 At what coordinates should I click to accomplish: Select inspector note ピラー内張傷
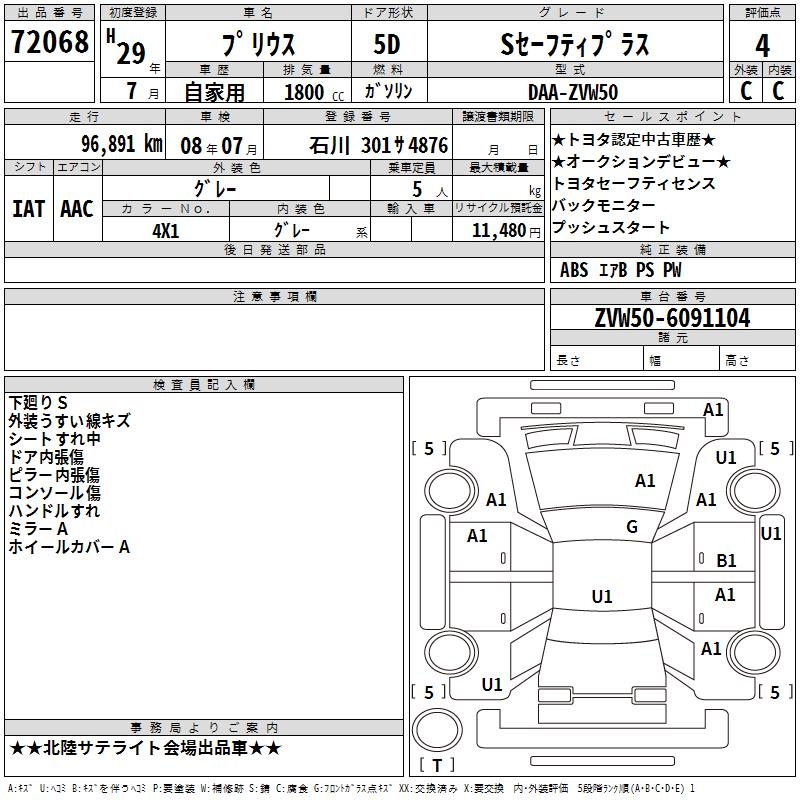coord(54,475)
